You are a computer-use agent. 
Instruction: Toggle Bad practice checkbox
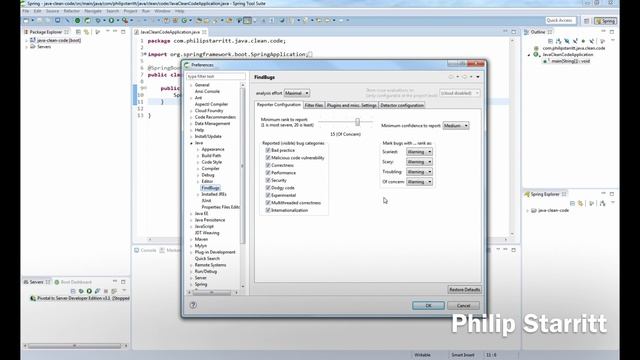pos(268,150)
